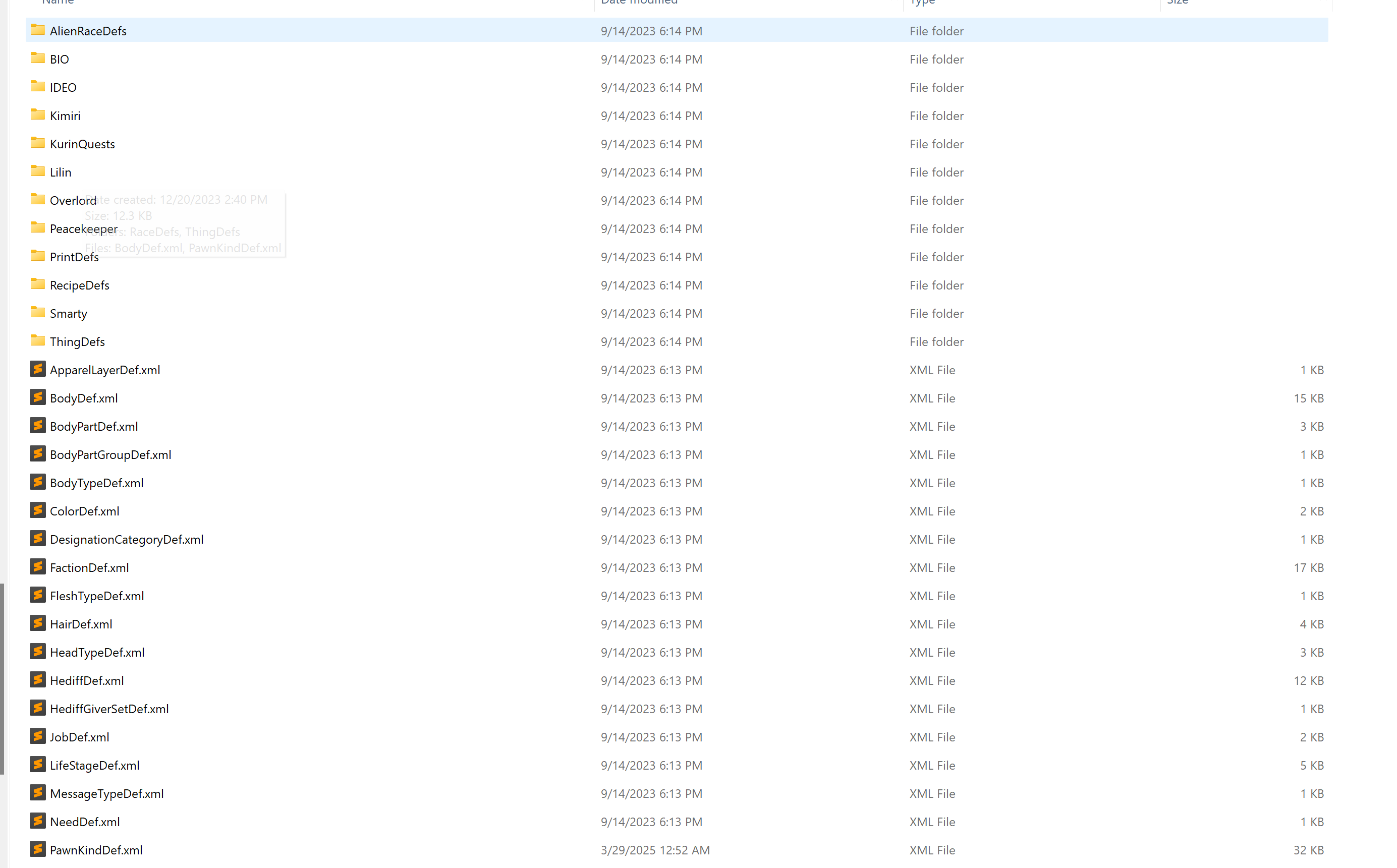
Task: Click the BodyTypeDef.xml file icon
Action: pyautogui.click(x=38, y=482)
